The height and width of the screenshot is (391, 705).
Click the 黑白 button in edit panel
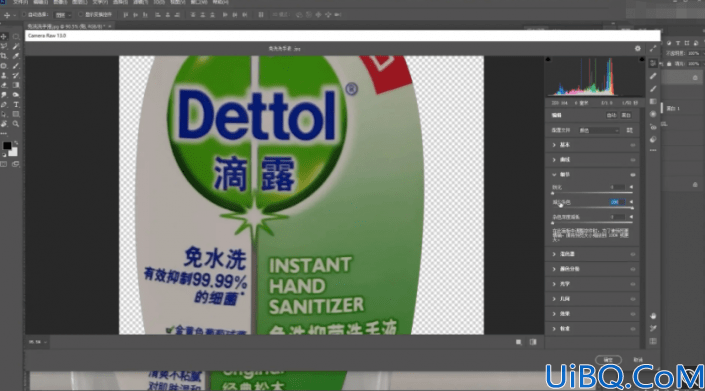click(x=626, y=116)
